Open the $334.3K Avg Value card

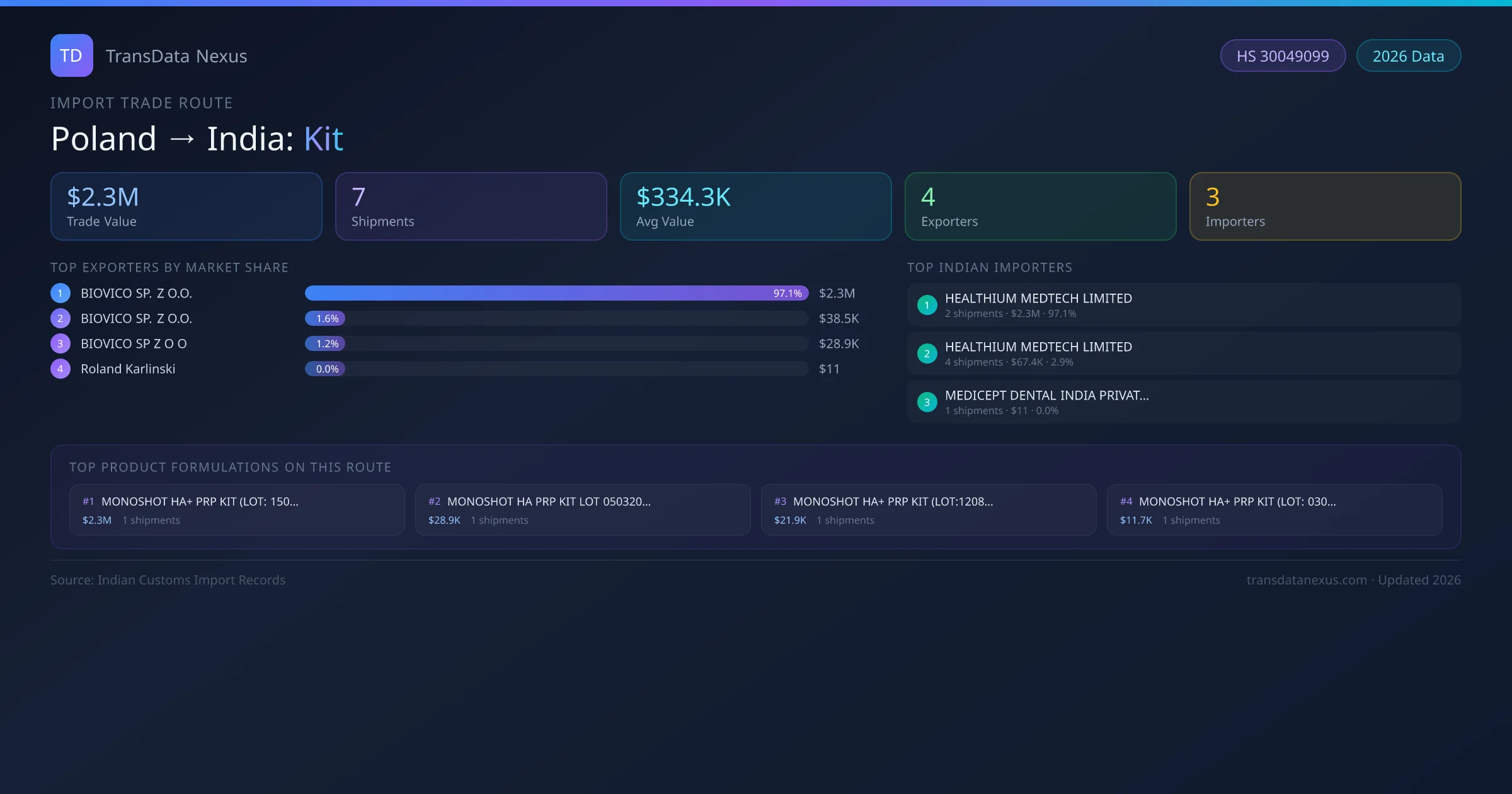(755, 207)
